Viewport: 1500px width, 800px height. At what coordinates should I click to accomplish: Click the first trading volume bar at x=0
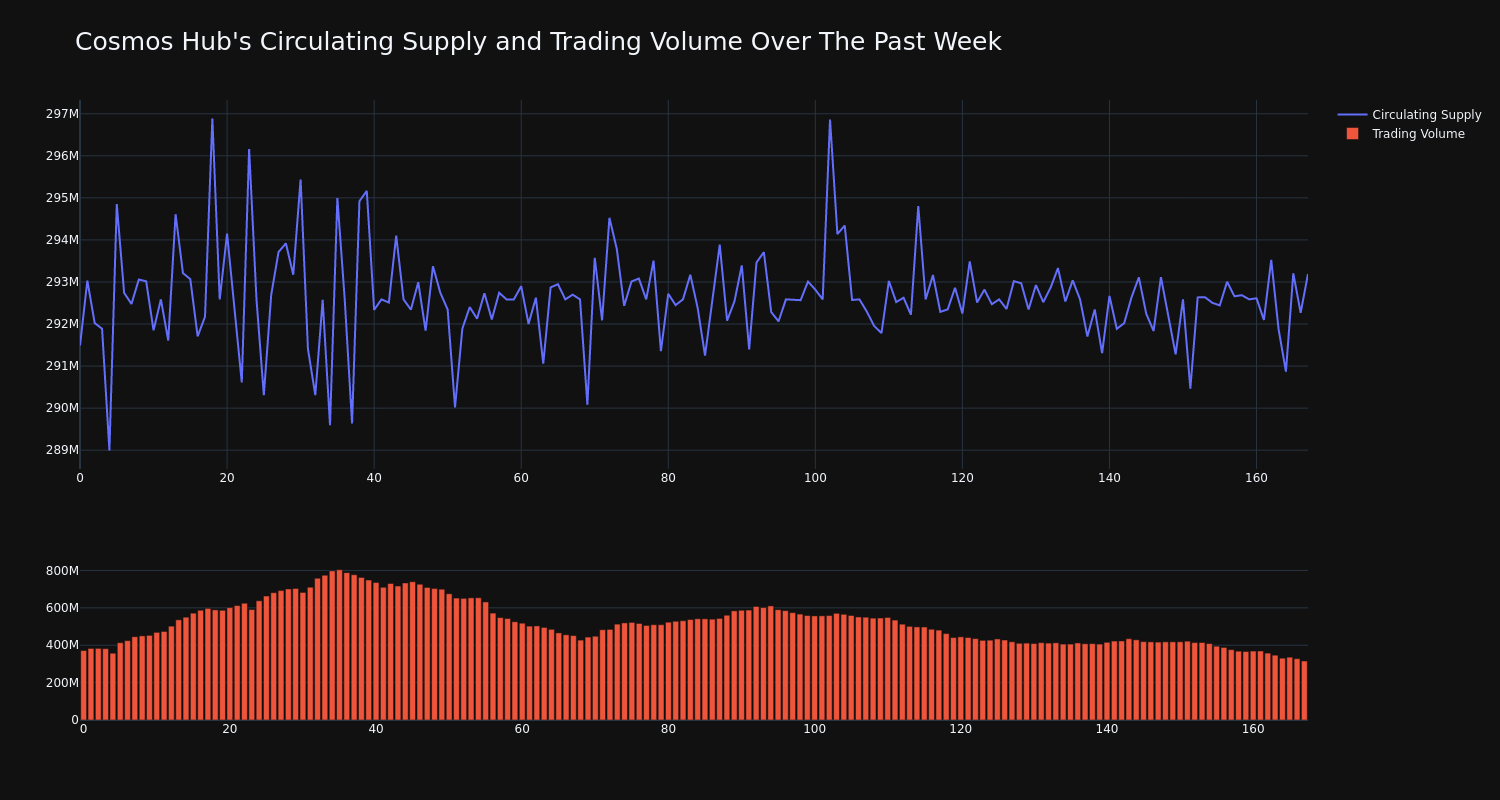coord(83,685)
